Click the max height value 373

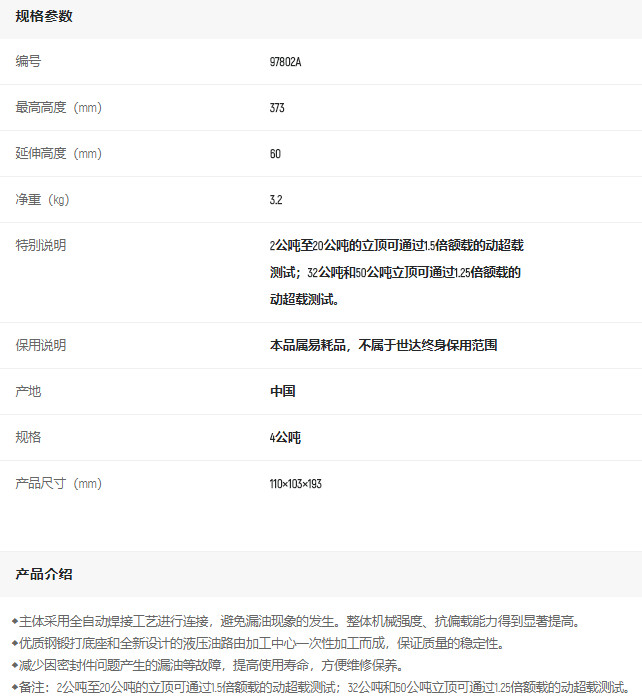(x=277, y=108)
